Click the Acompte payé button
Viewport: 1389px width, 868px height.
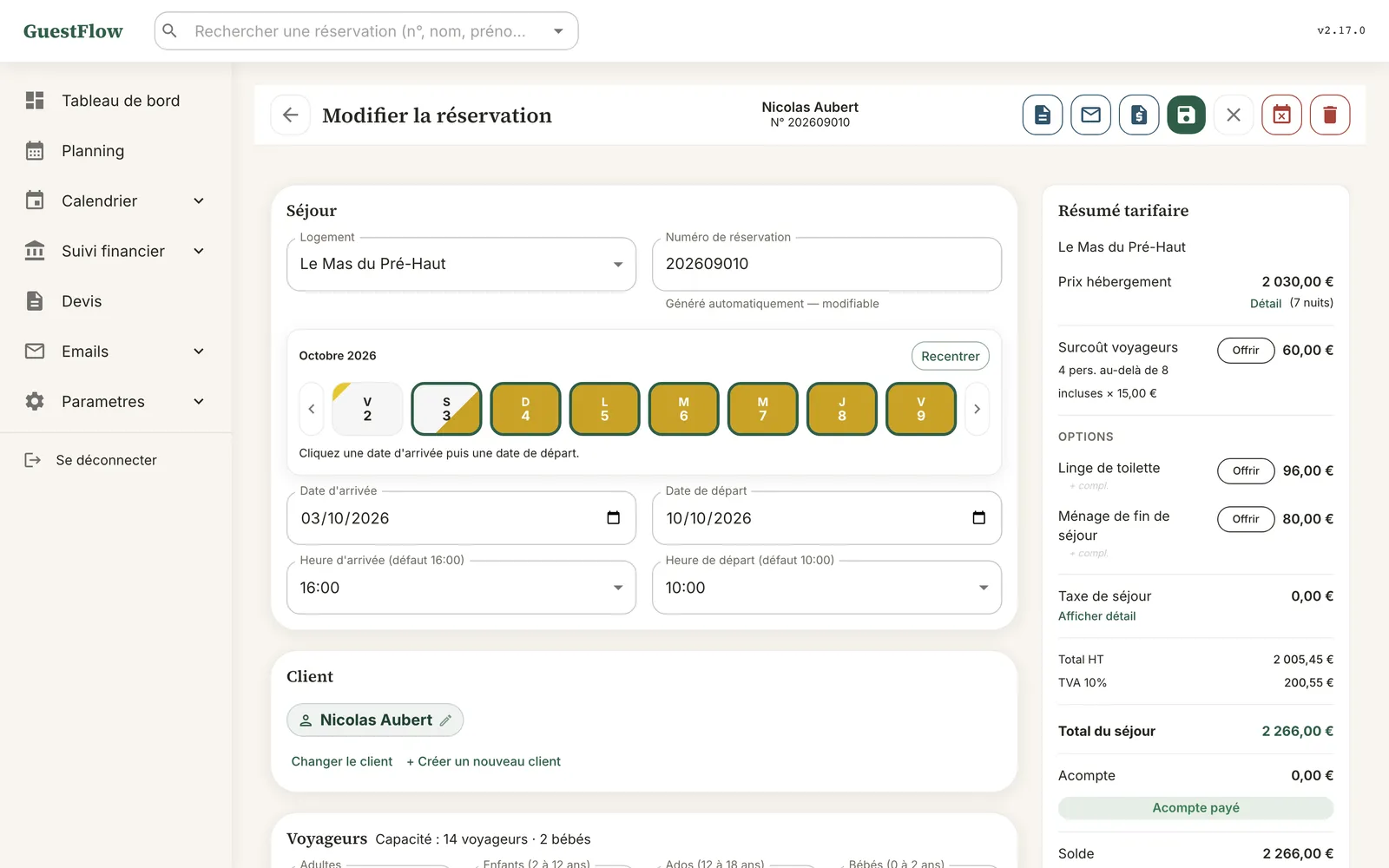click(1195, 808)
